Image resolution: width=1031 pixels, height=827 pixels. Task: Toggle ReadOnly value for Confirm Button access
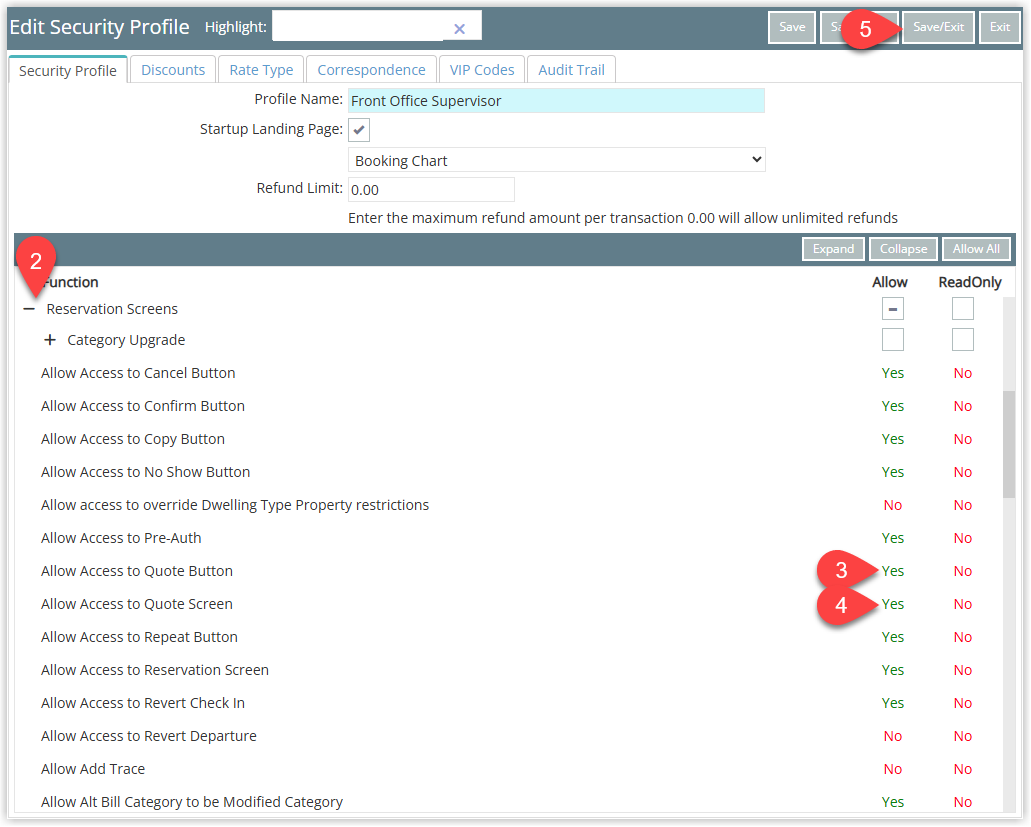click(963, 406)
